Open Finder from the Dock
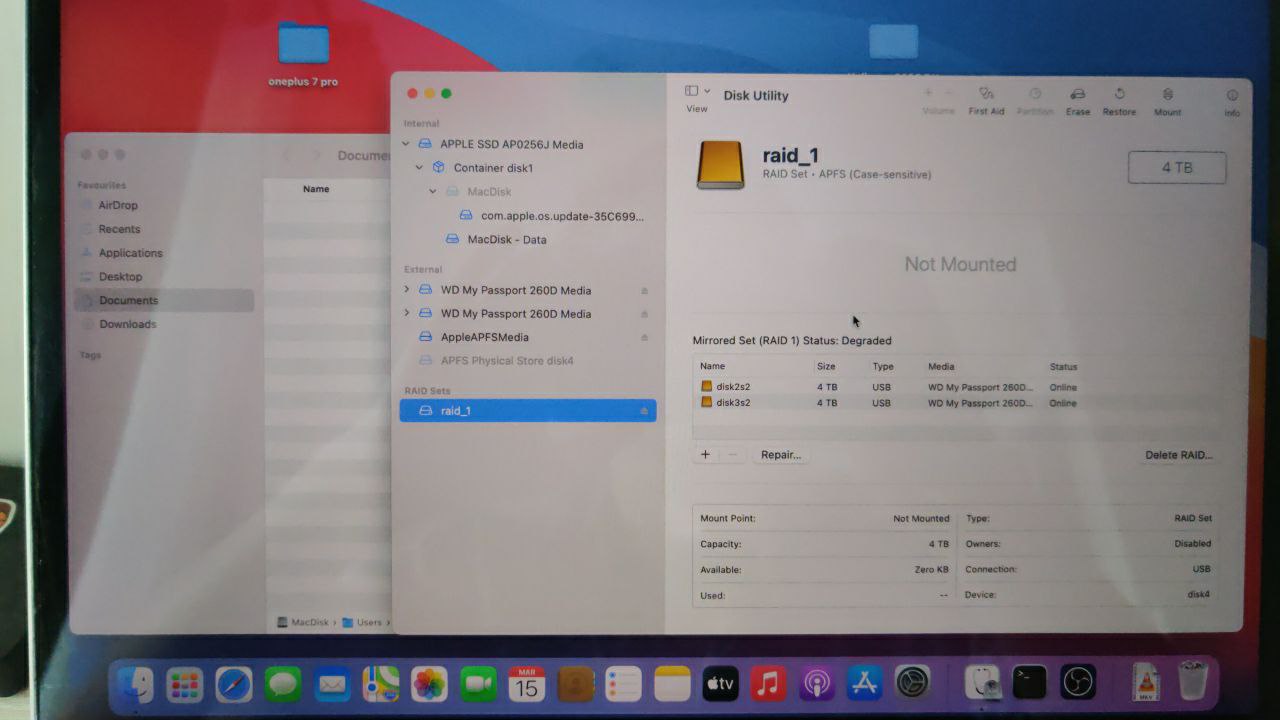1280x720 pixels. tap(135, 684)
